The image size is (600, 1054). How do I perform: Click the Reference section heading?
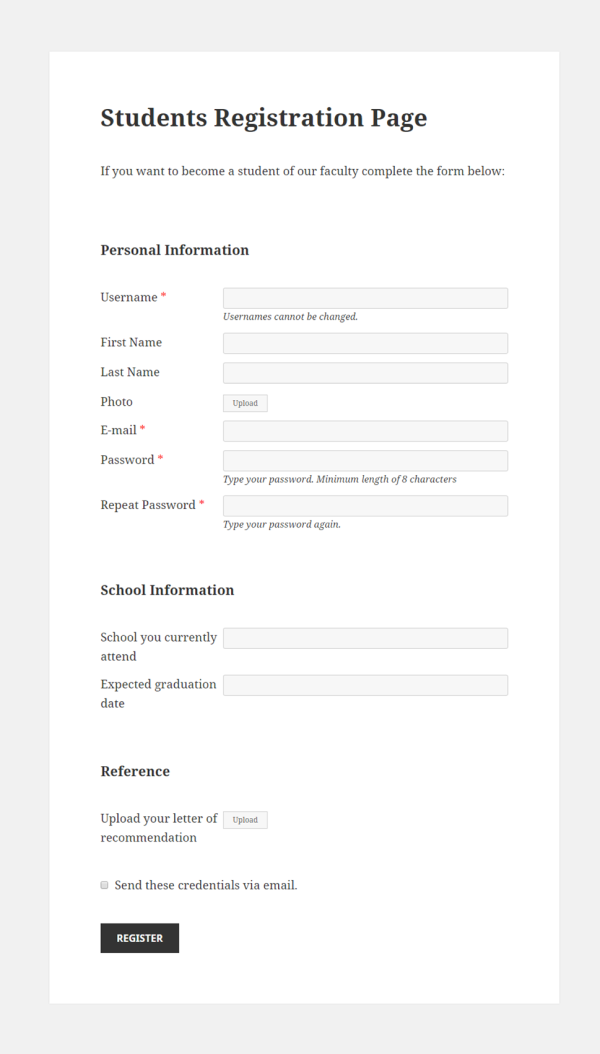tap(135, 771)
